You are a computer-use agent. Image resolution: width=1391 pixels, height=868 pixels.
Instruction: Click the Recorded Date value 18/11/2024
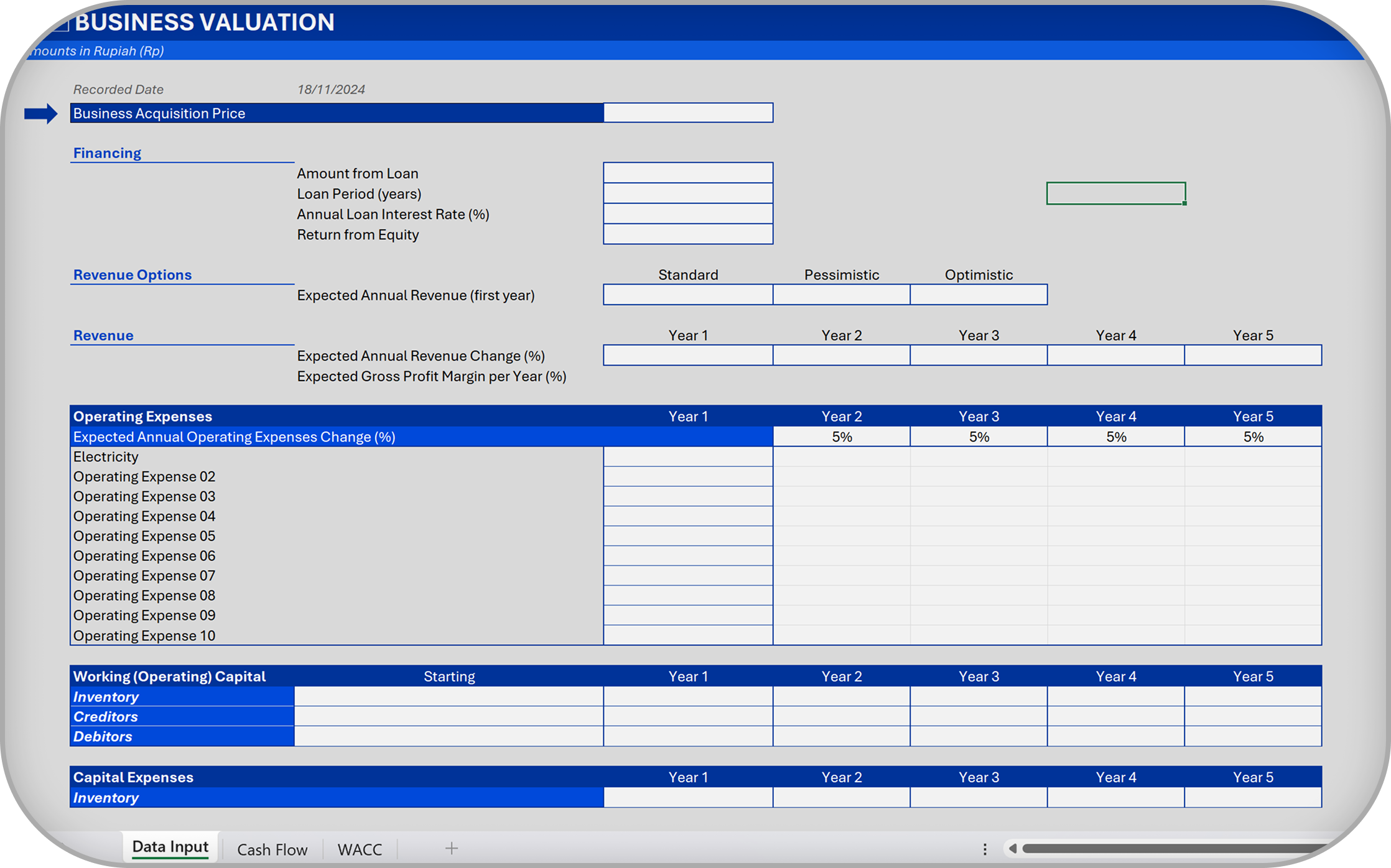click(x=331, y=90)
